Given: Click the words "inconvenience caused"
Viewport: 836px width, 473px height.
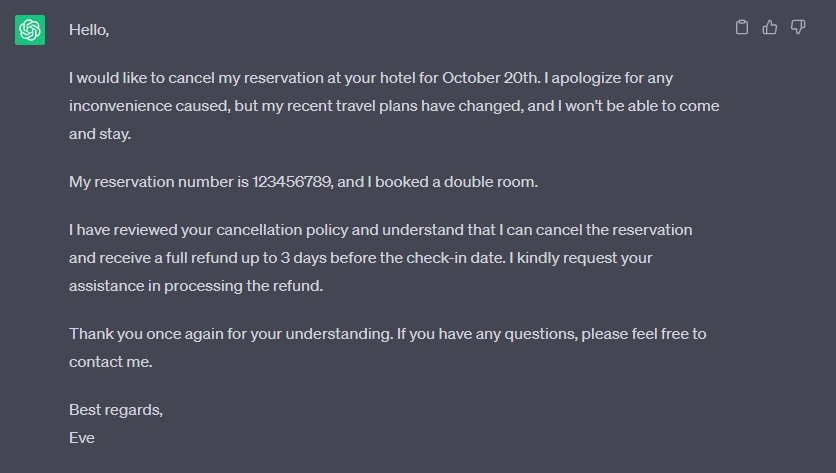Looking at the screenshot, I should click(149, 106).
